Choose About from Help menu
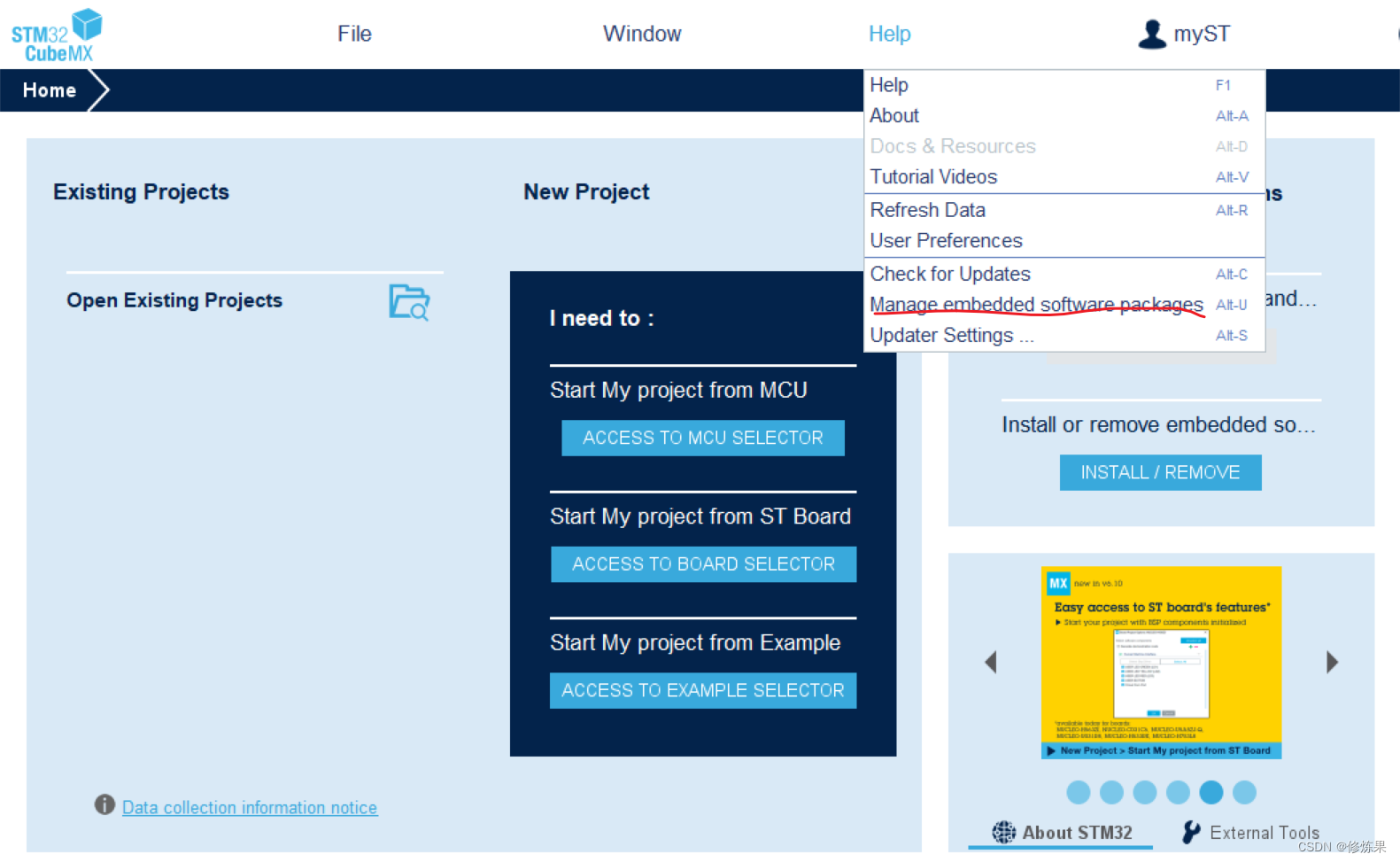1400x862 pixels. [1064, 116]
